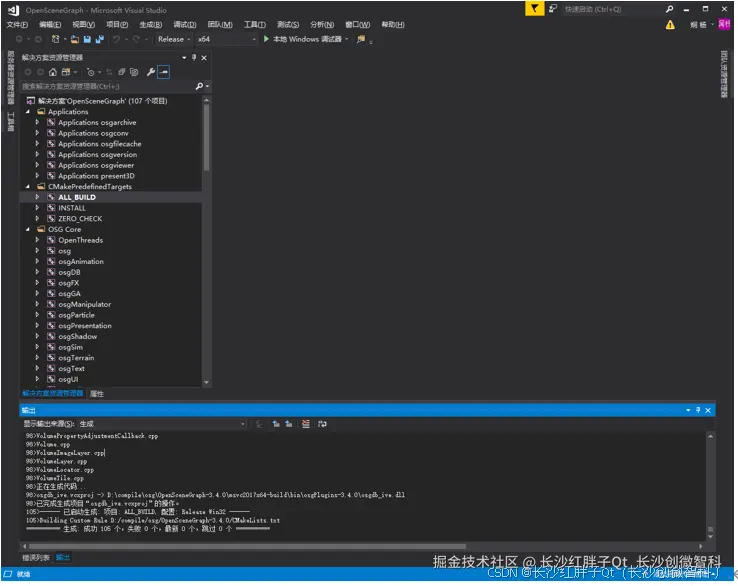Click the Solution Explorer search field
This screenshot has height=586, width=738.
[x=107, y=86]
